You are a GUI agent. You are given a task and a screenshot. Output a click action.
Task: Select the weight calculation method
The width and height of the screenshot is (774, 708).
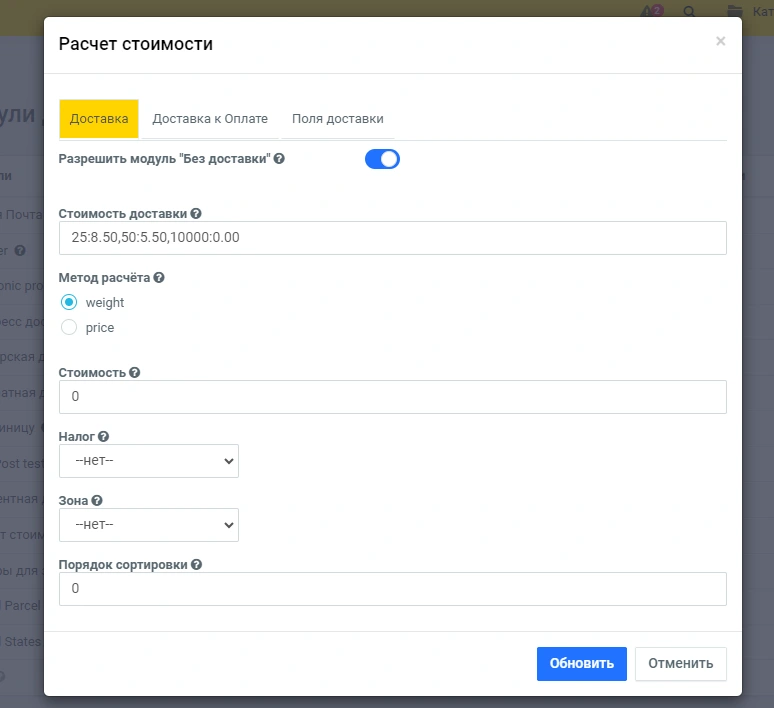pyautogui.click(x=69, y=302)
